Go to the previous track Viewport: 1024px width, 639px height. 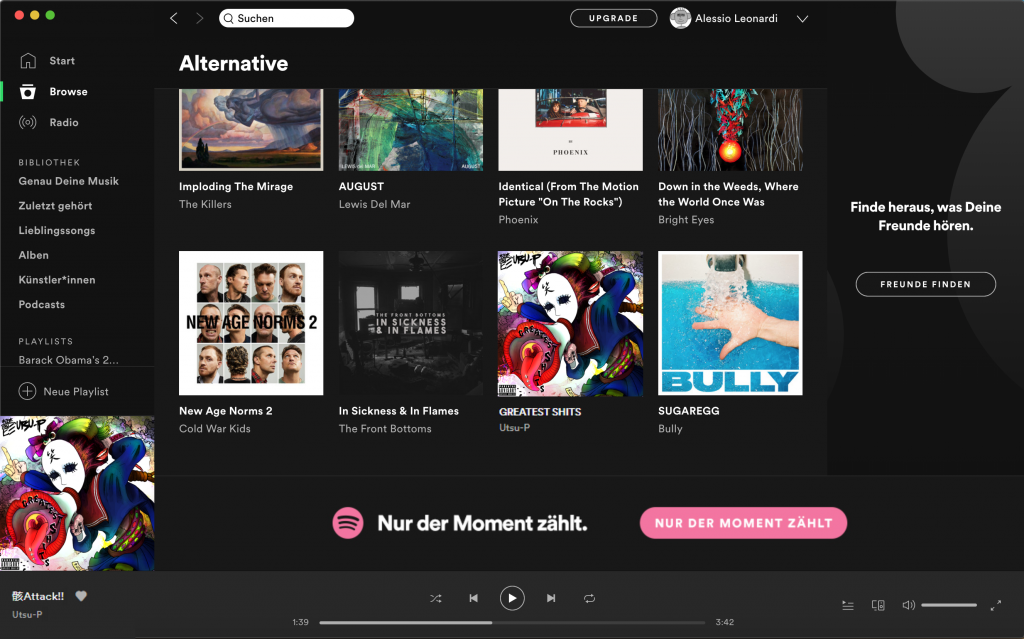pos(473,598)
